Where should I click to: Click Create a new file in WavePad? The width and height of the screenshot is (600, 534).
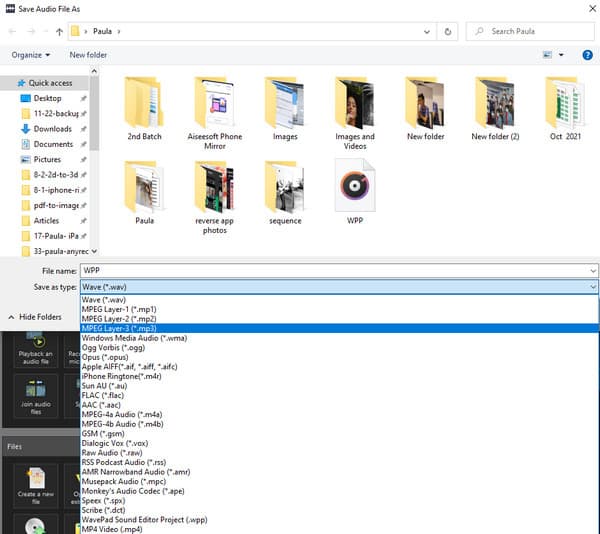(x=36, y=485)
